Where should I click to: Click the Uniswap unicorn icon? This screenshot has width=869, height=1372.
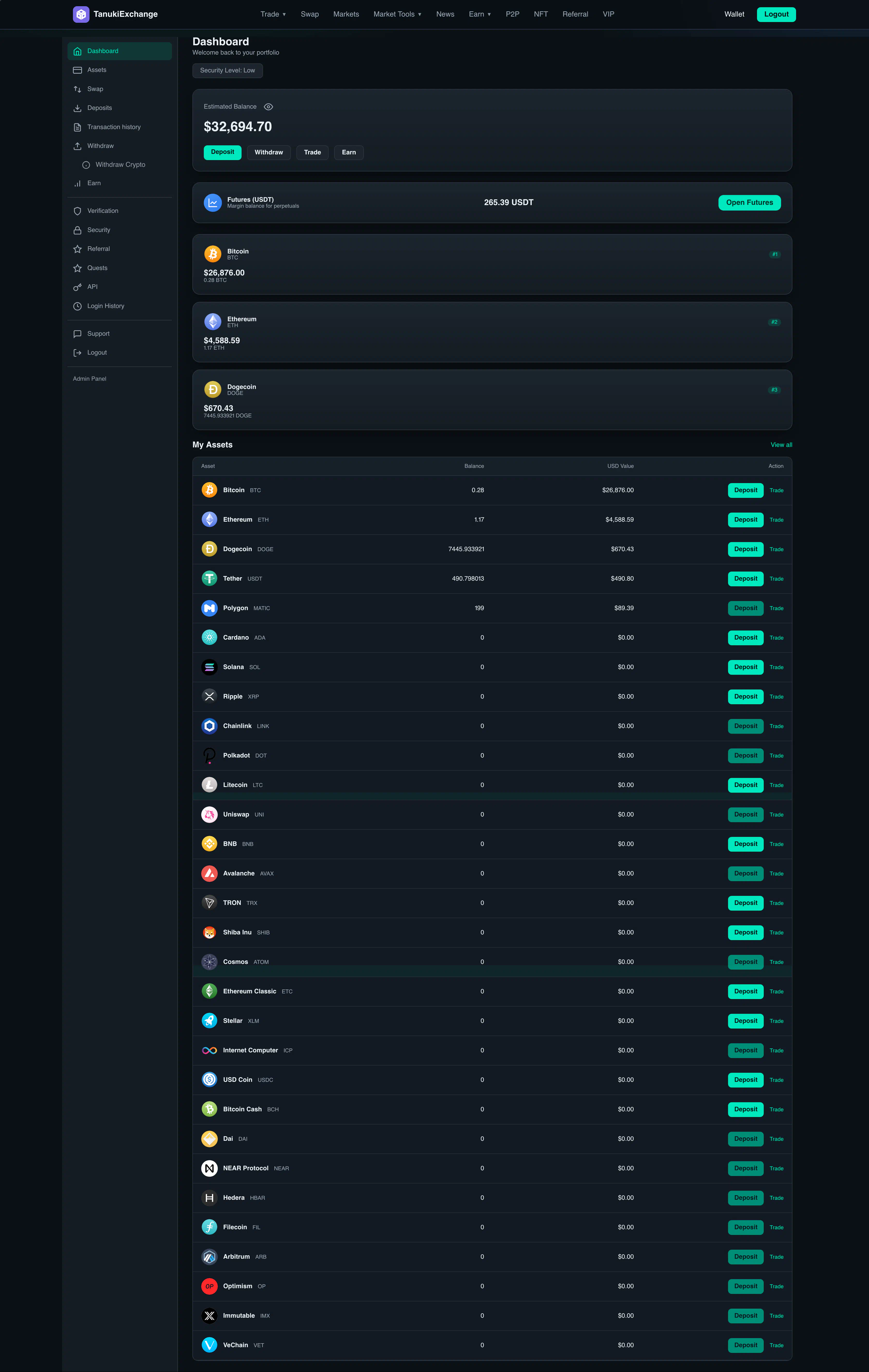(x=209, y=815)
